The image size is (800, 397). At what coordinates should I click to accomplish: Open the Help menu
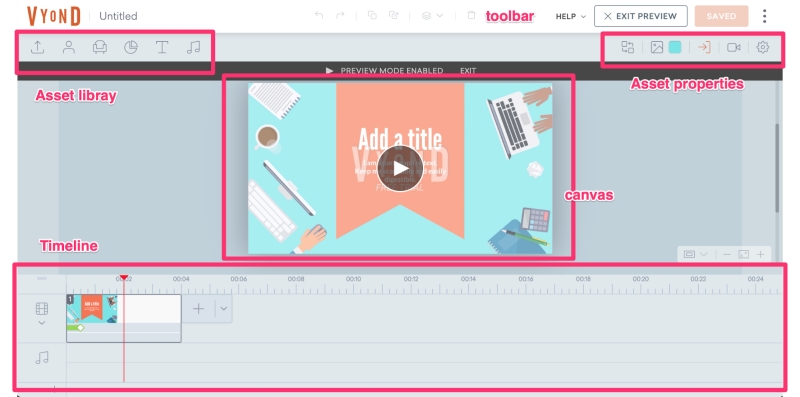[x=570, y=16]
